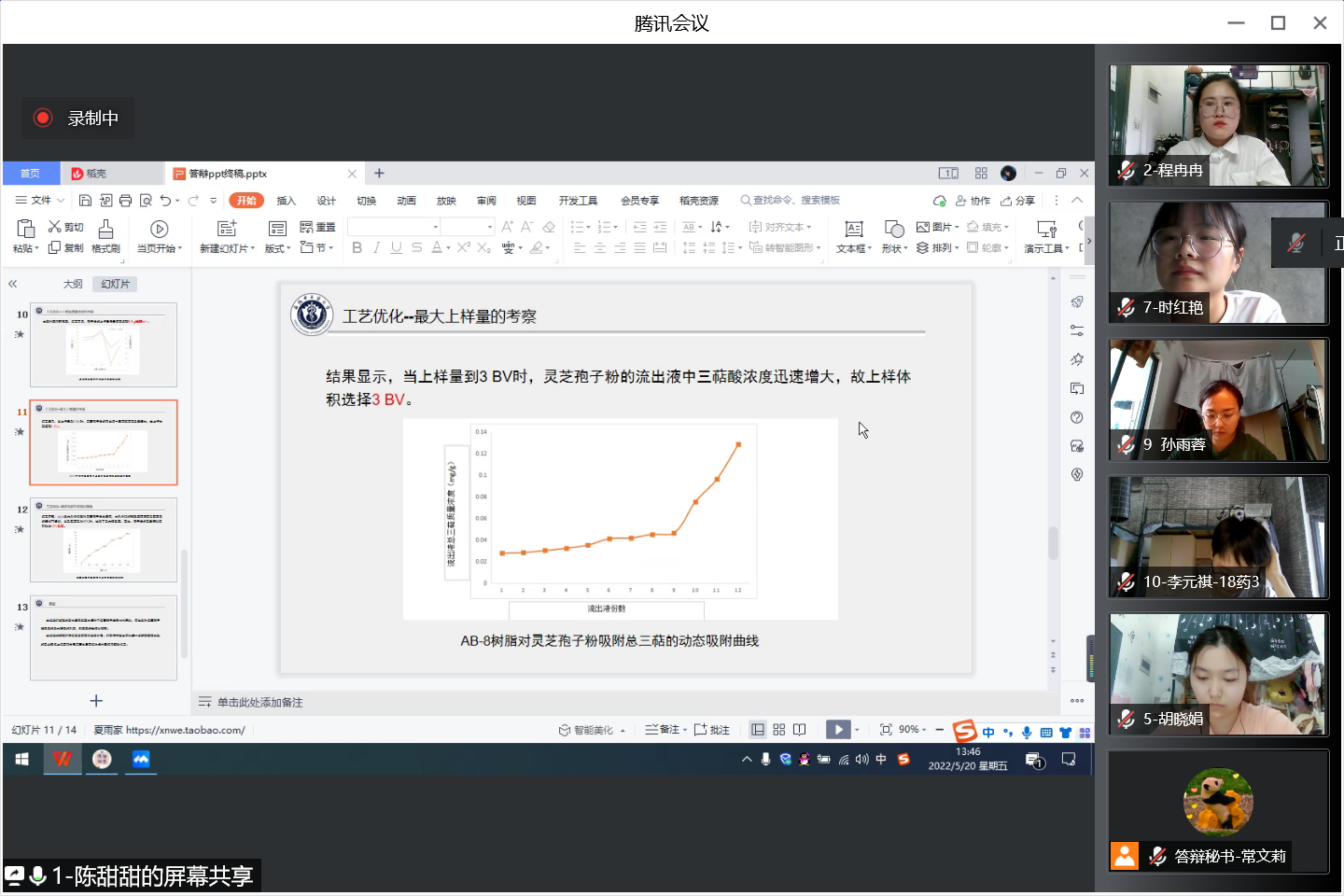The image size is (1344, 896).
Task: Start slideshow from status bar play button
Action: (x=838, y=730)
